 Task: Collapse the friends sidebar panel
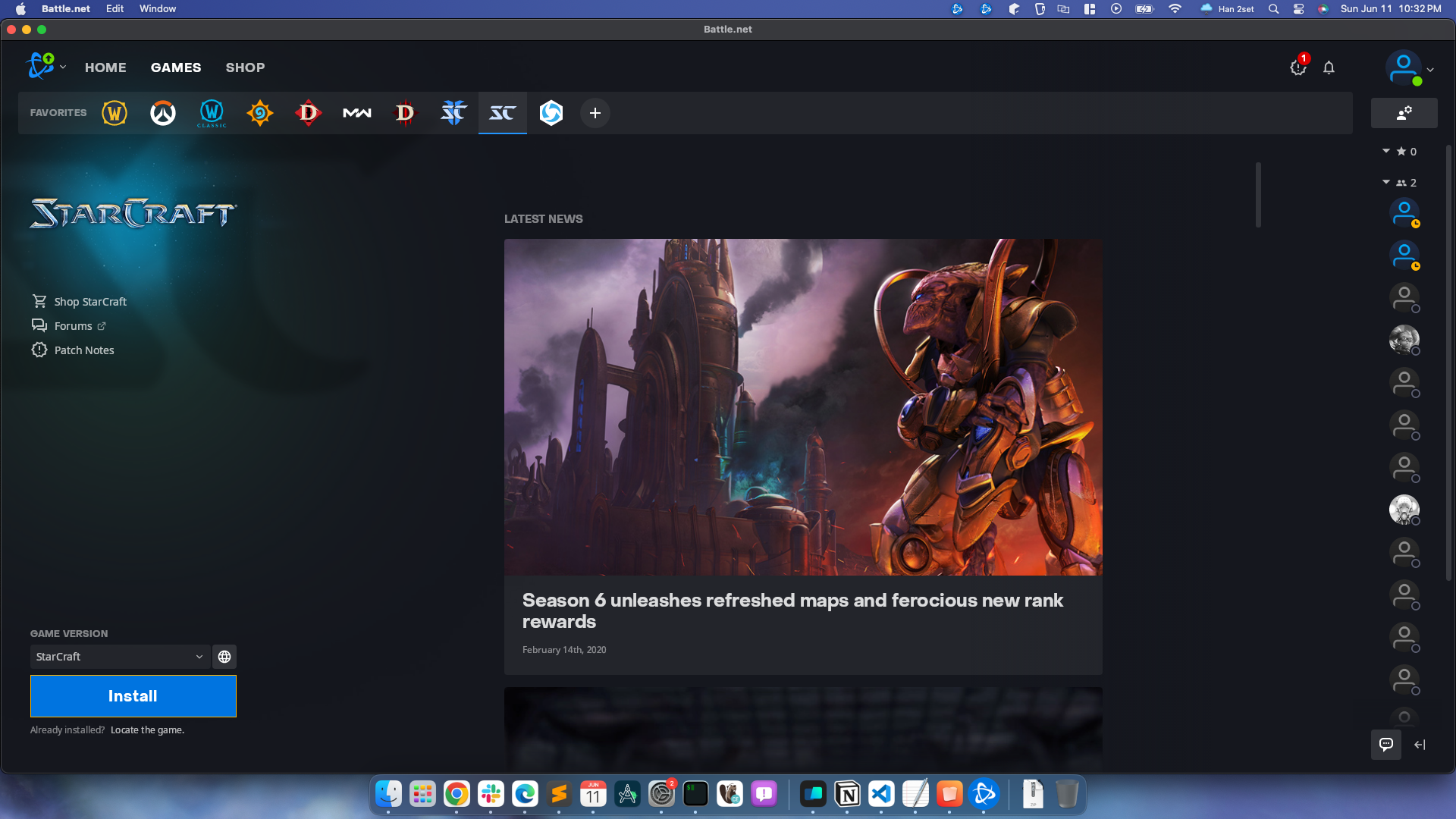click(x=1420, y=745)
